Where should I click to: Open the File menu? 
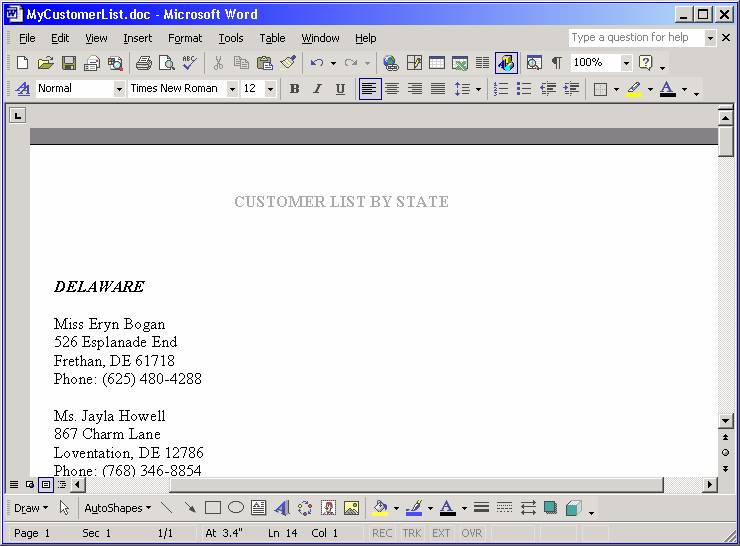pyautogui.click(x=27, y=38)
